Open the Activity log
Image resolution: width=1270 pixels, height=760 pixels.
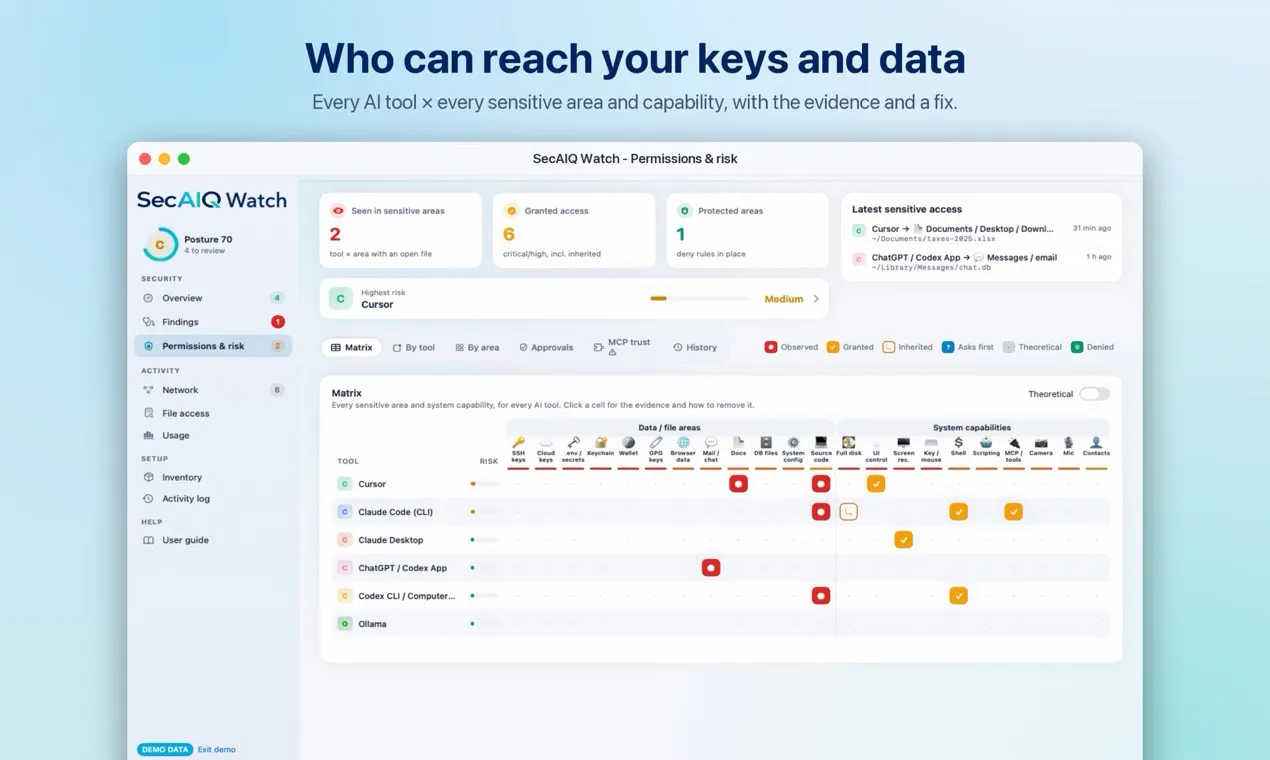213,498
